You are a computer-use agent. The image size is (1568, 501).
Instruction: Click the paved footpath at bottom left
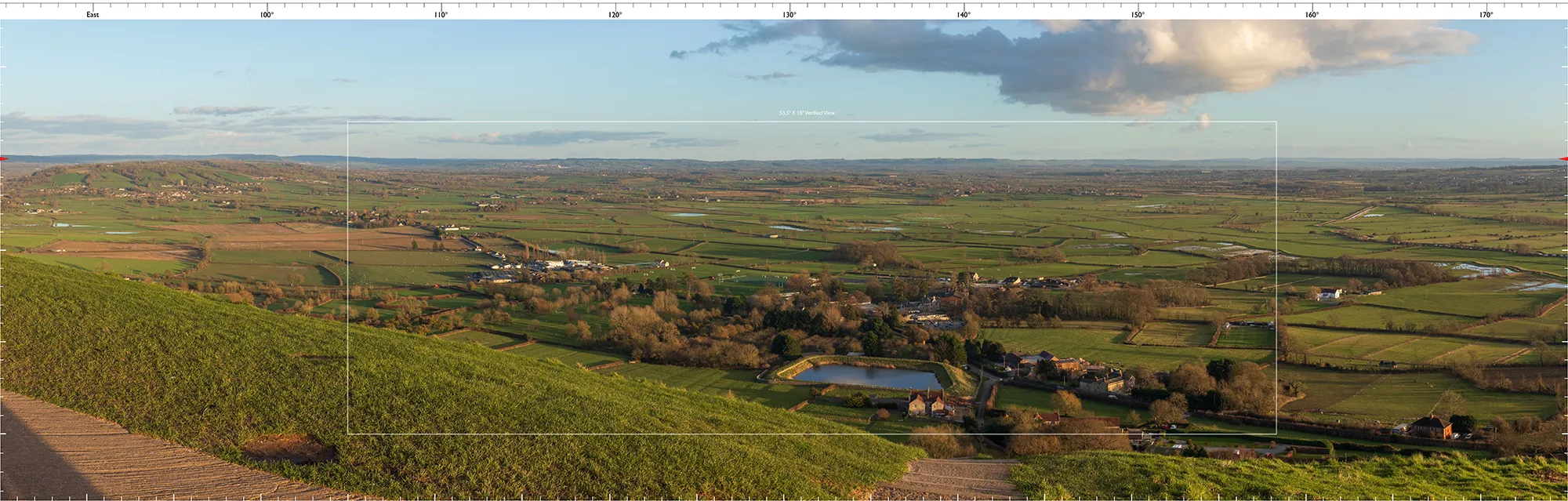coord(94,455)
